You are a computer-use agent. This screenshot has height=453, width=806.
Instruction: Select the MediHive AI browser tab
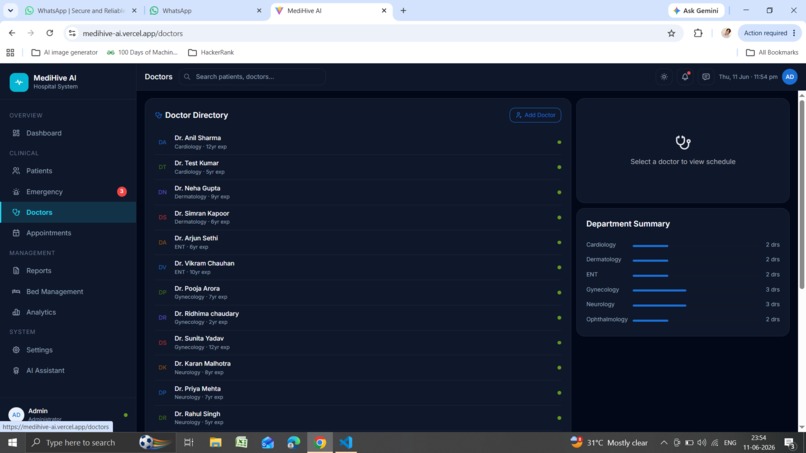pos(332,10)
